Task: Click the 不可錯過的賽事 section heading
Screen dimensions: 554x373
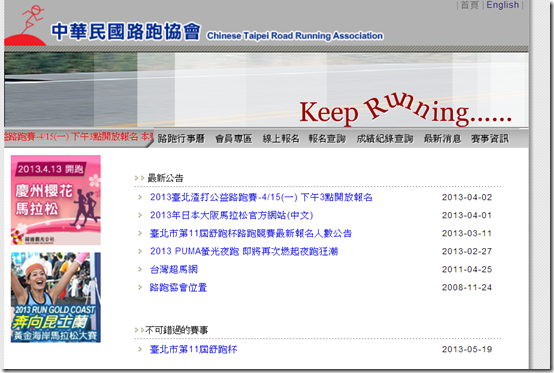Action: (x=176, y=330)
